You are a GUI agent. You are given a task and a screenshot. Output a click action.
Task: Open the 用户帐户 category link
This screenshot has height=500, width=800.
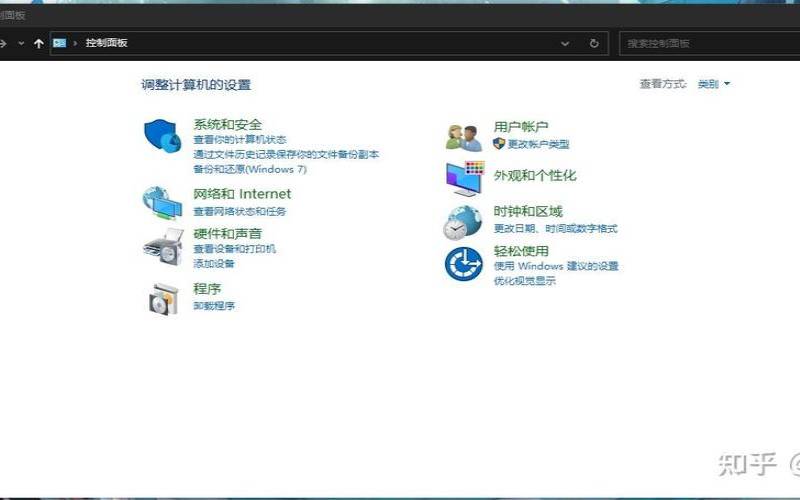521,127
